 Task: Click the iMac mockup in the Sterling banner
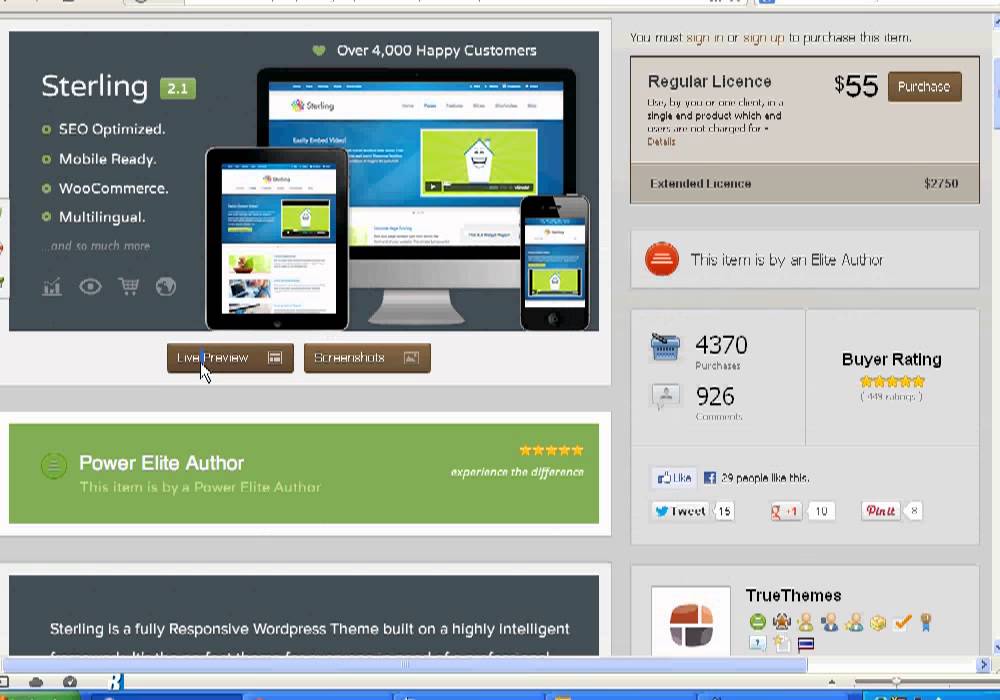click(x=417, y=196)
